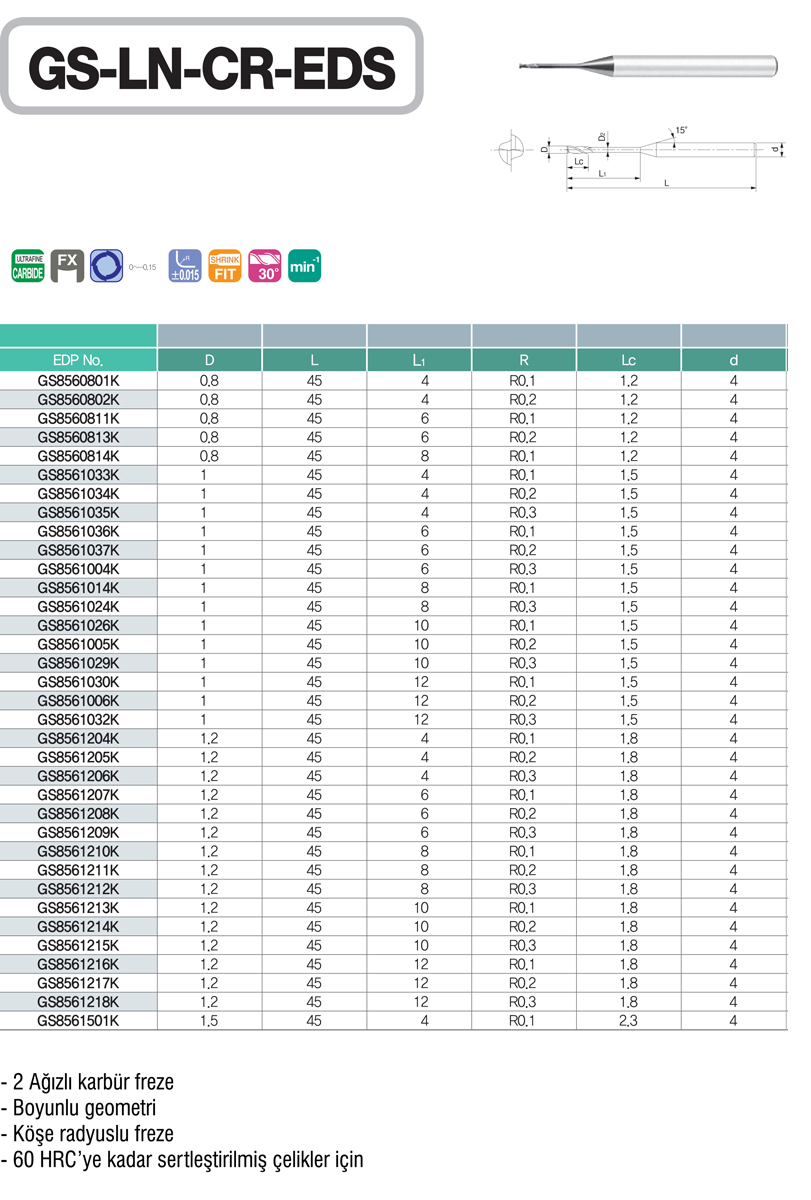Select part number GS8561033K
The image size is (811, 1200).
point(78,474)
